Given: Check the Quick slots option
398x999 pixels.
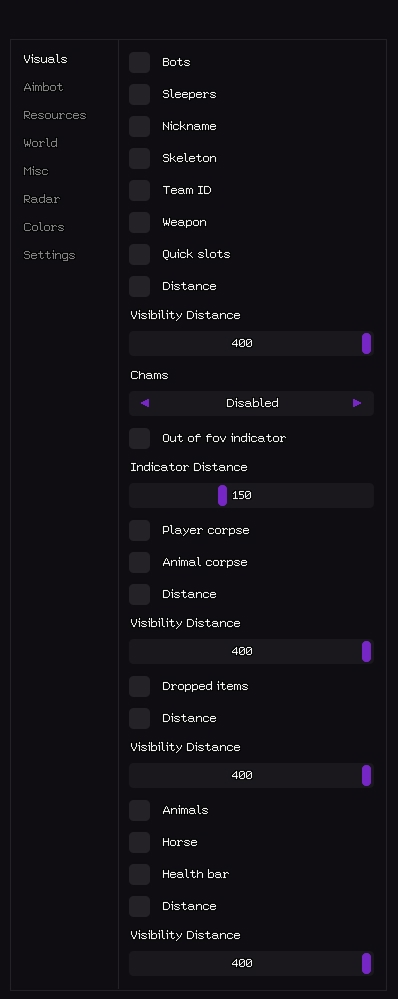Looking at the screenshot, I should coord(139,254).
